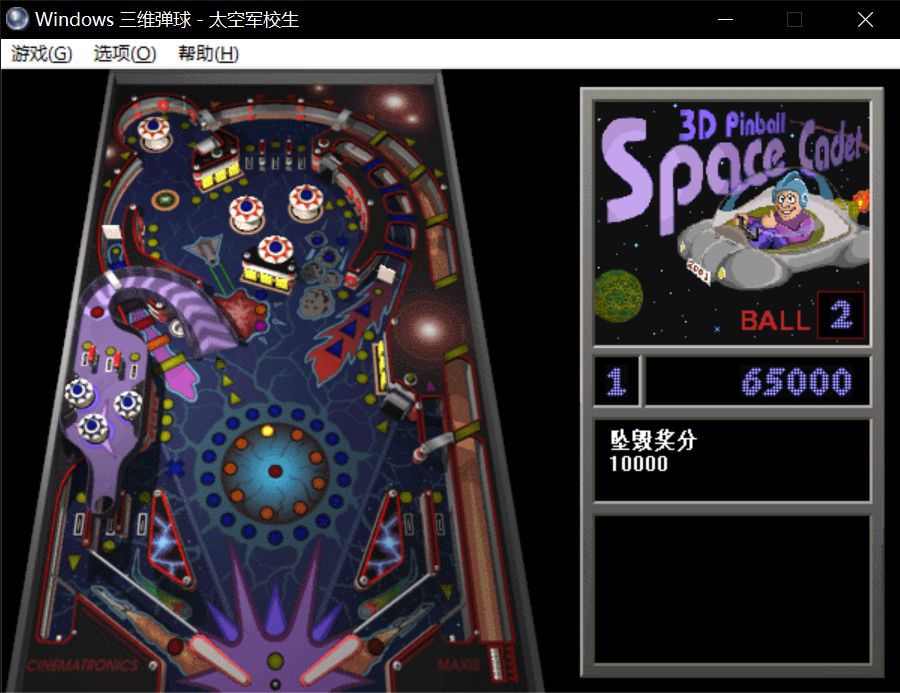This screenshot has height=693, width=900.
Task: Open the 帮助(H) menu
Action: [208, 54]
